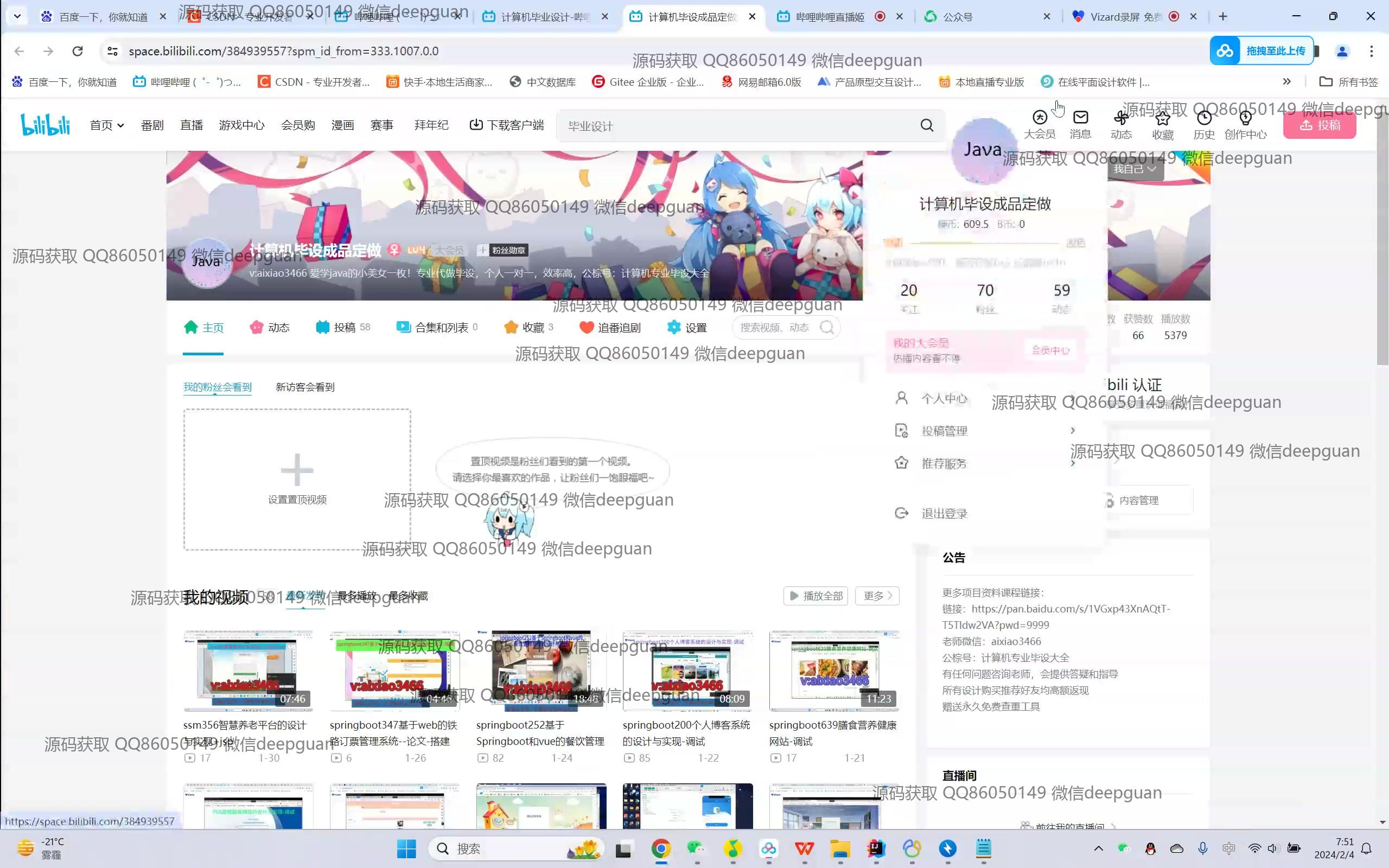Open the 收藏 star icon in header
Image resolution: width=1389 pixels, height=868 pixels.
point(1162,125)
